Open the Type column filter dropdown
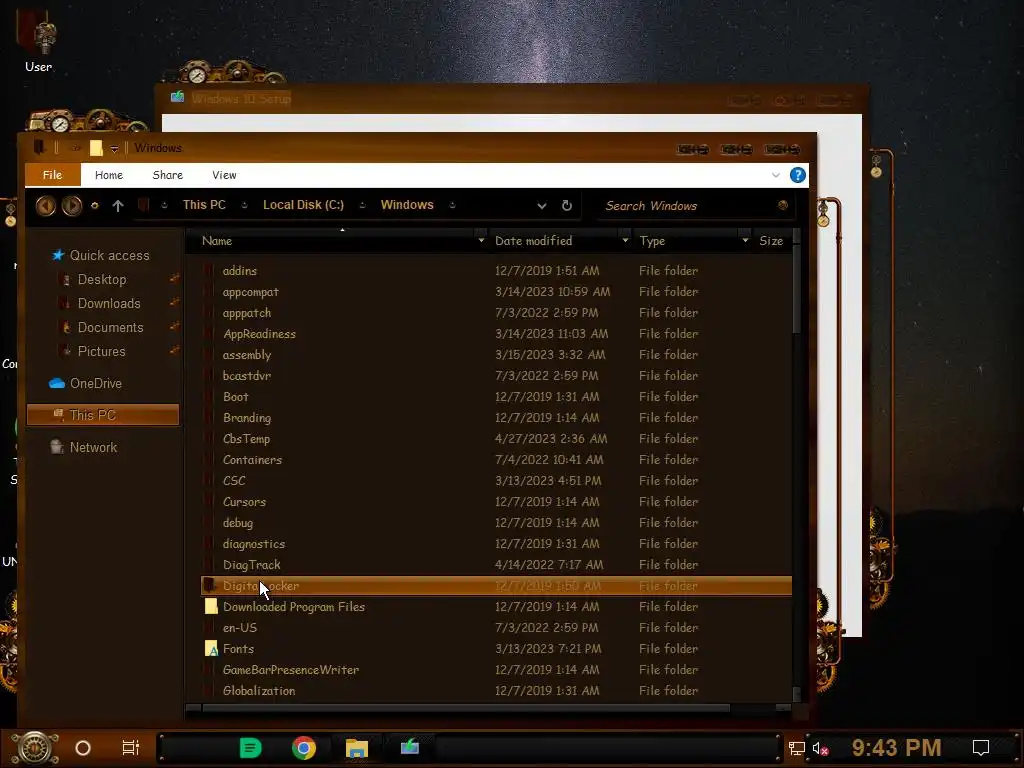Viewport: 1024px width, 768px height. (x=745, y=240)
